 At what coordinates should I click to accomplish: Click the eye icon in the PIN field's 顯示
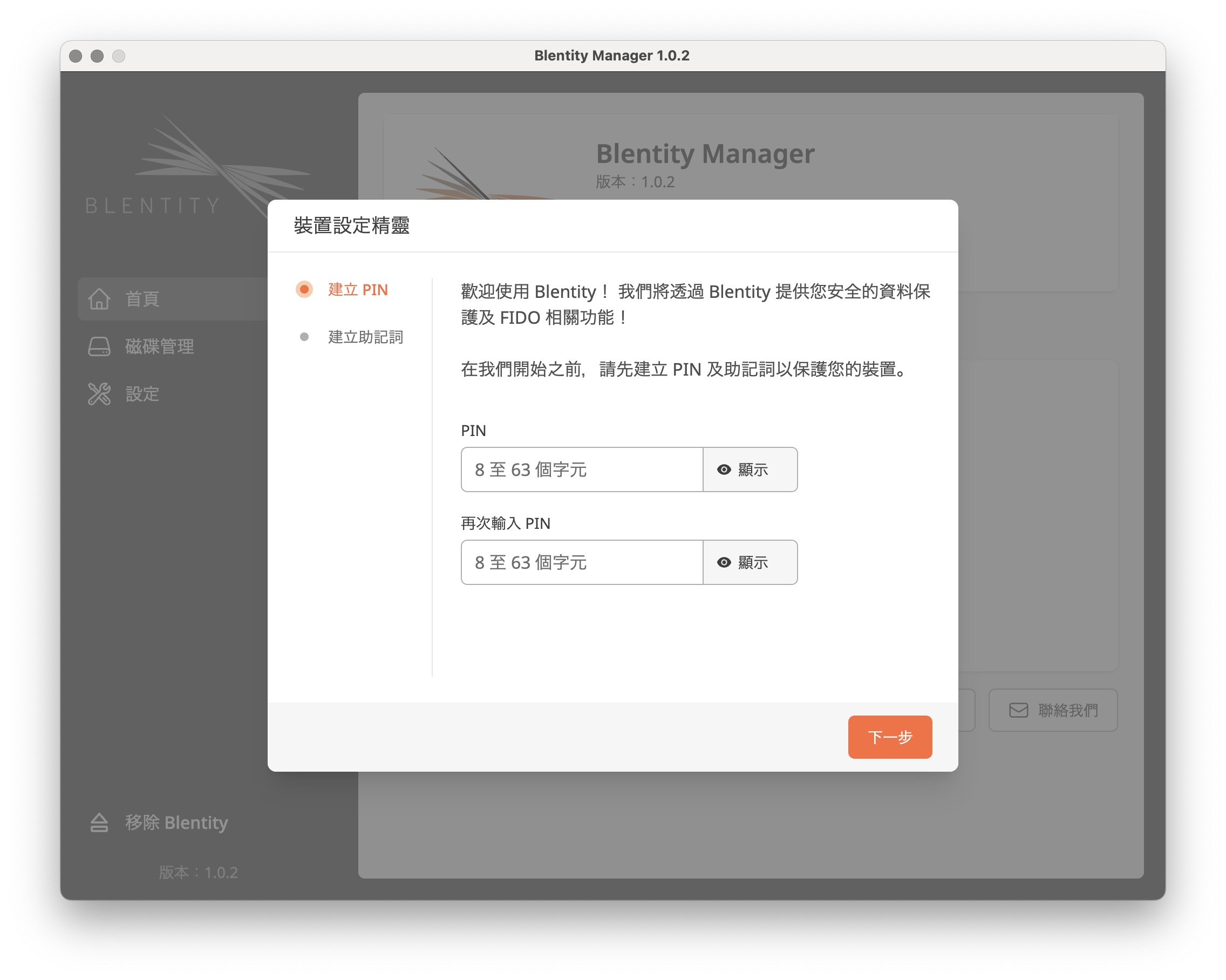click(724, 470)
